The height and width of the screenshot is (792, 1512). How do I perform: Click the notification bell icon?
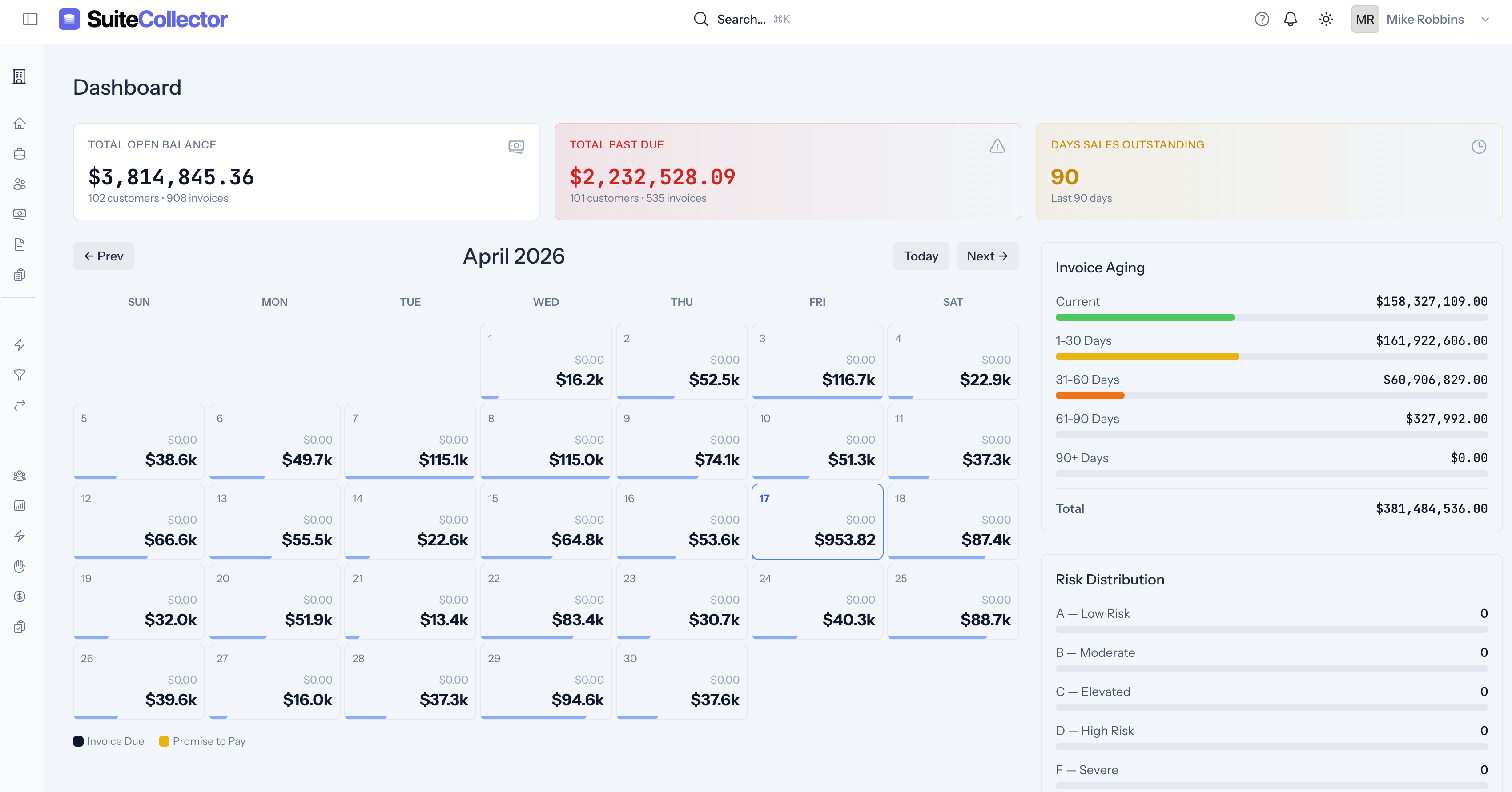pos(1291,19)
